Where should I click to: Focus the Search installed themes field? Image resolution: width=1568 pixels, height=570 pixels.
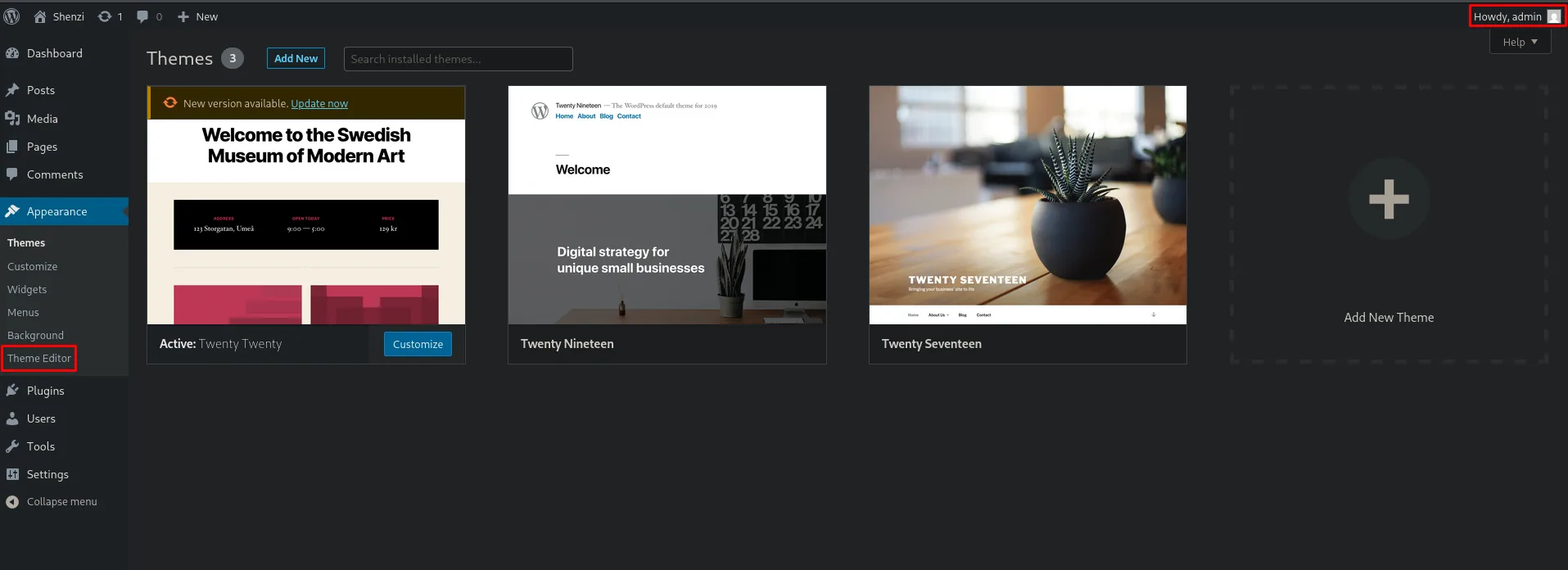coord(458,59)
